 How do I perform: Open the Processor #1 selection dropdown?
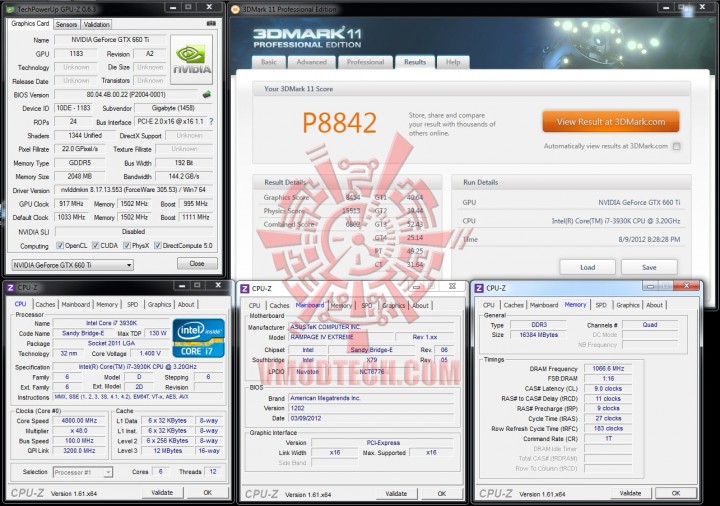click(x=83, y=472)
